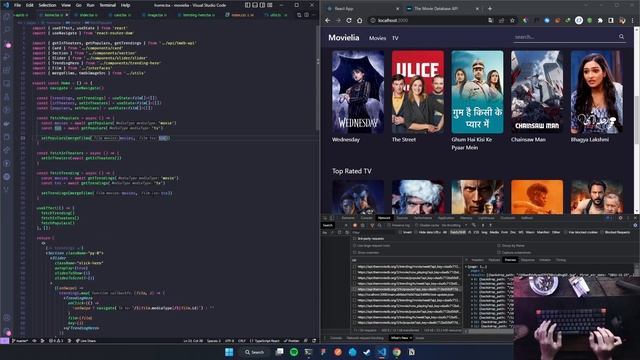The width and height of the screenshot is (640, 360).
Task: Select the JS filter button in Network panel
Action: click(470, 232)
